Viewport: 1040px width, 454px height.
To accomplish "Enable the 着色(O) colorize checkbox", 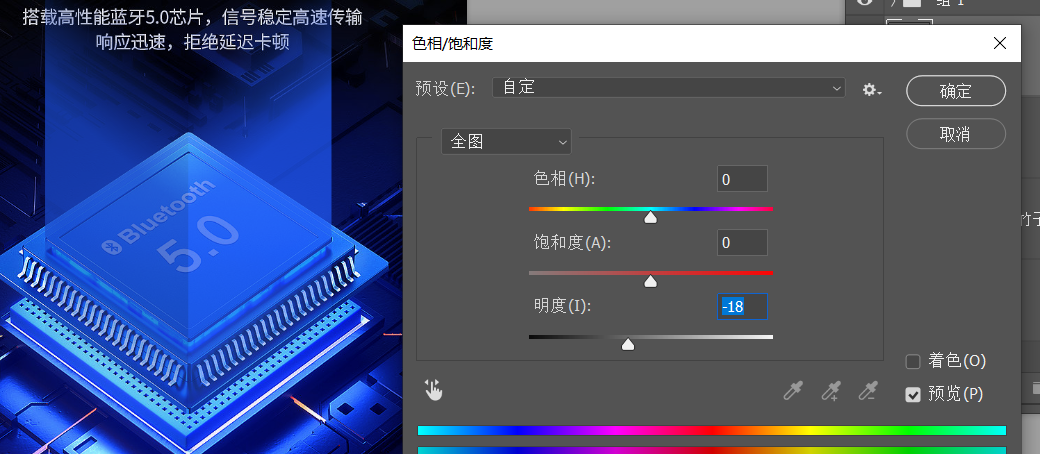I will pos(913,362).
